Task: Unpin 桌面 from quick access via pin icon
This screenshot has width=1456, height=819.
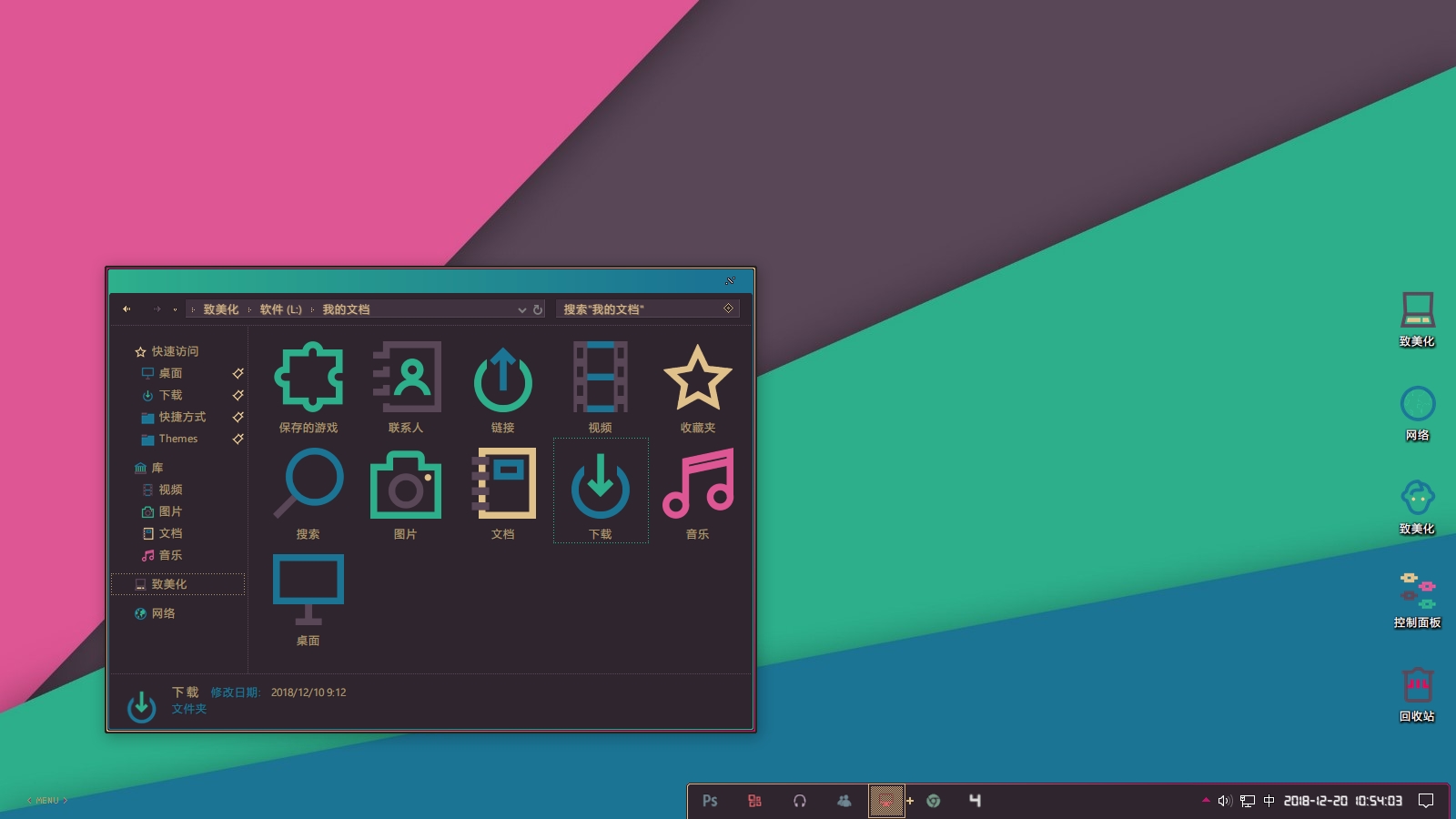Action: click(x=238, y=373)
